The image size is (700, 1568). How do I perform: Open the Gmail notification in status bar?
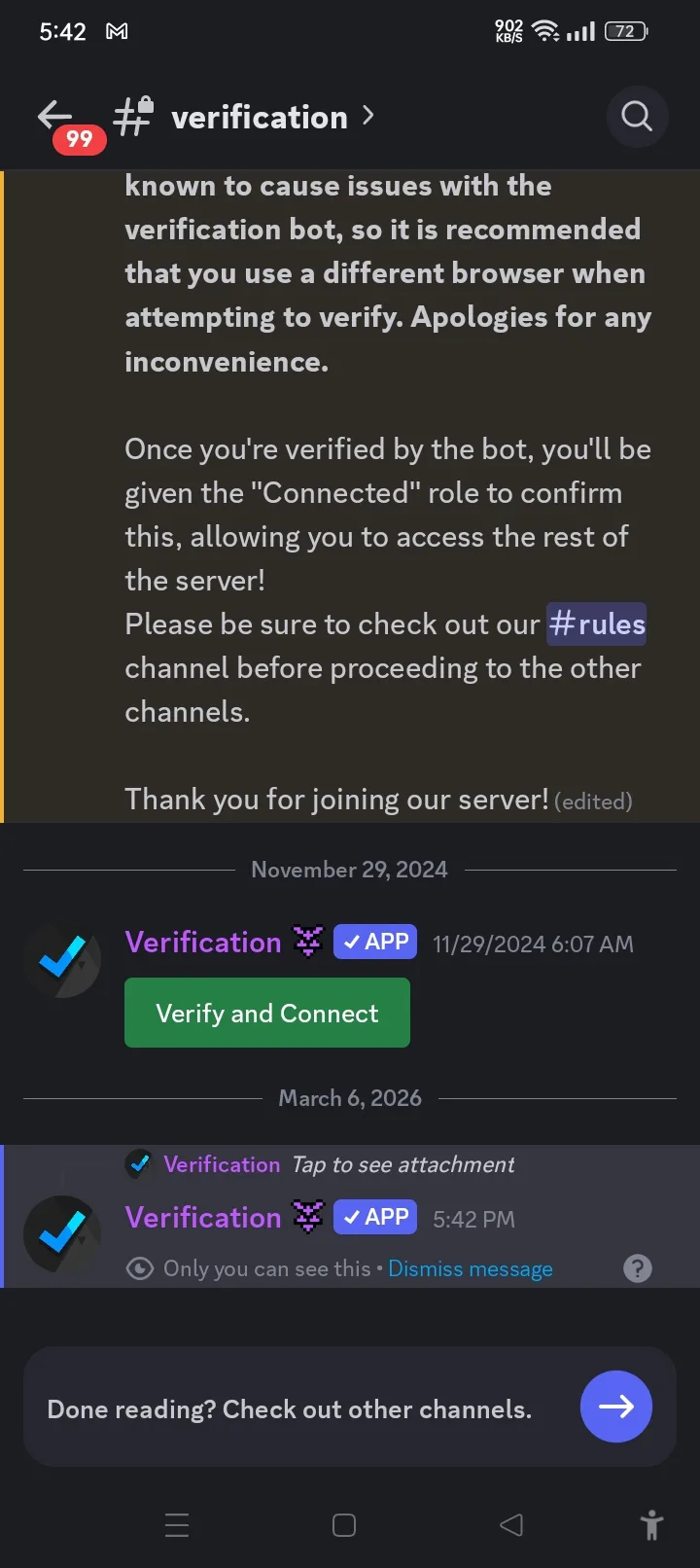(117, 31)
